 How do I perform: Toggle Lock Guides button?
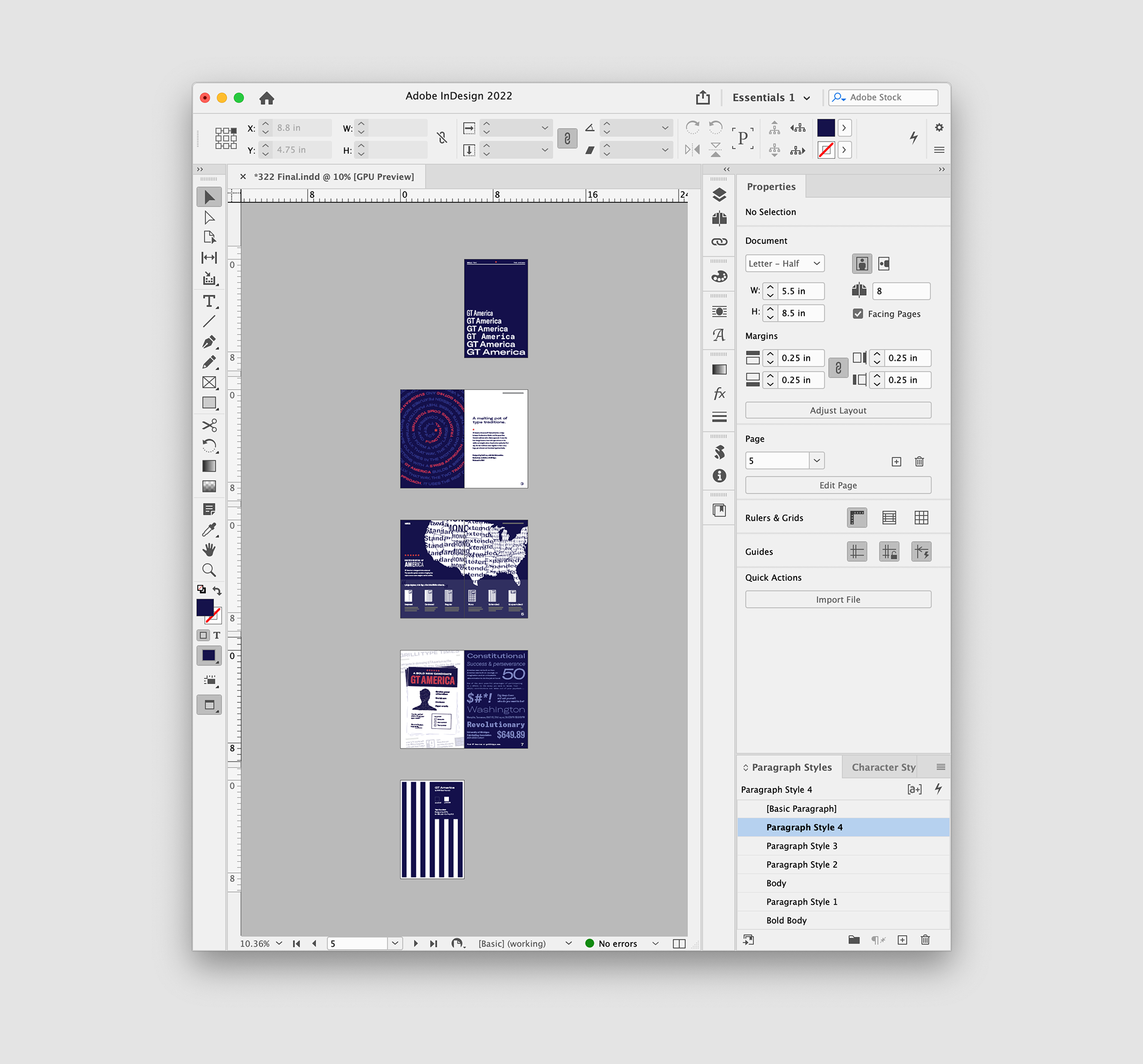pyautogui.click(x=889, y=552)
